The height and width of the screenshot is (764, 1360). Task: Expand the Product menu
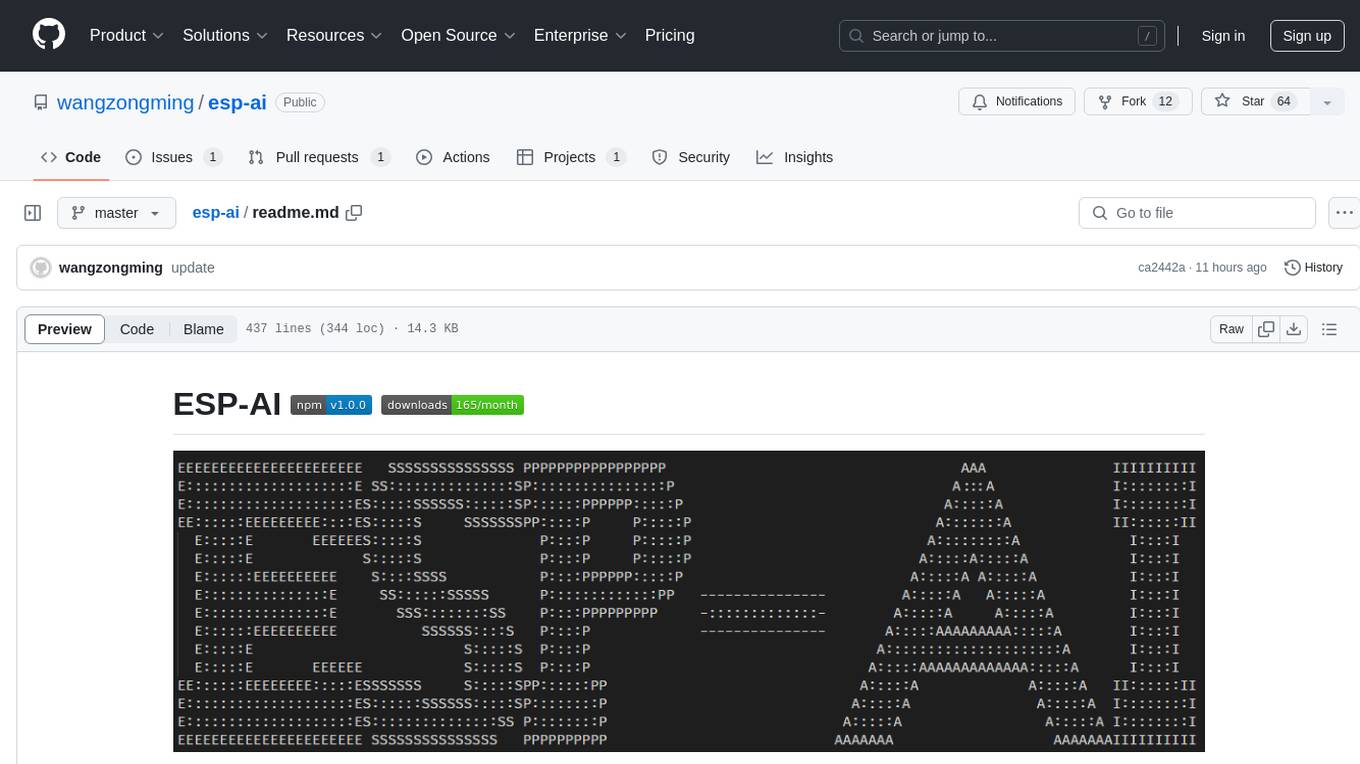(127, 35)
